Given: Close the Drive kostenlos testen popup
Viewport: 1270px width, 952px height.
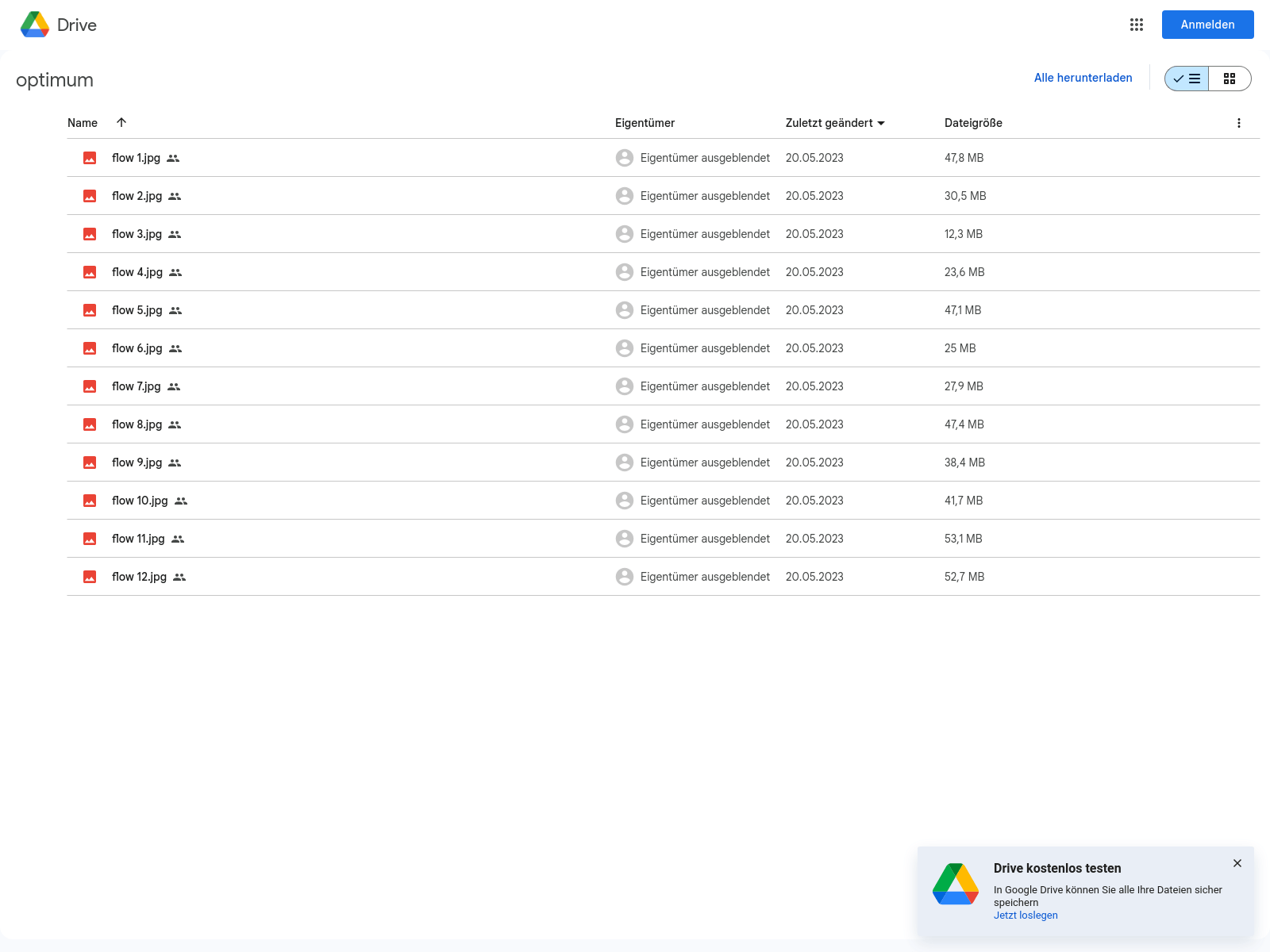Looking at the screenshot, I should coord(1237,863).
